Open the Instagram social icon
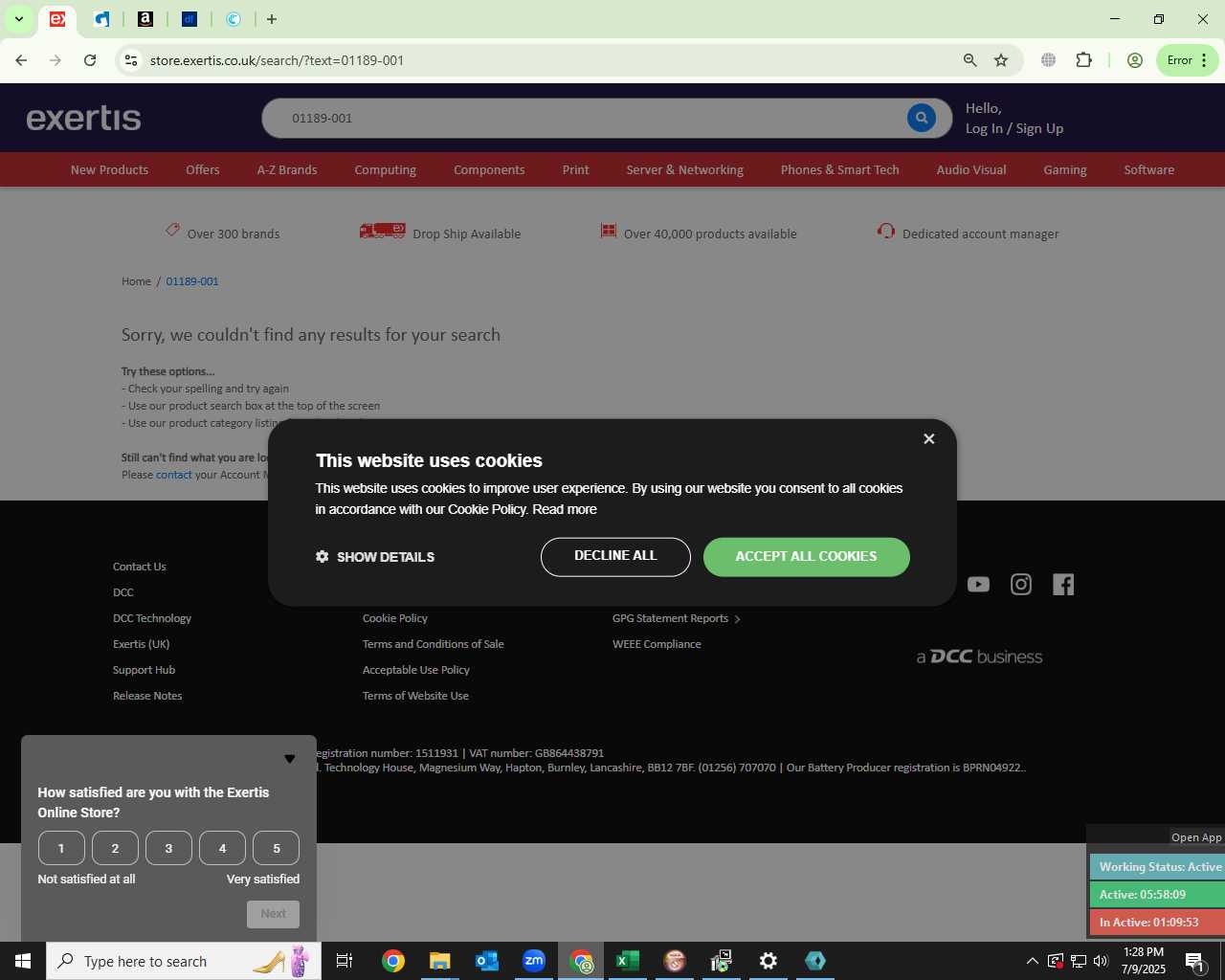 [x=1021, y=585]
